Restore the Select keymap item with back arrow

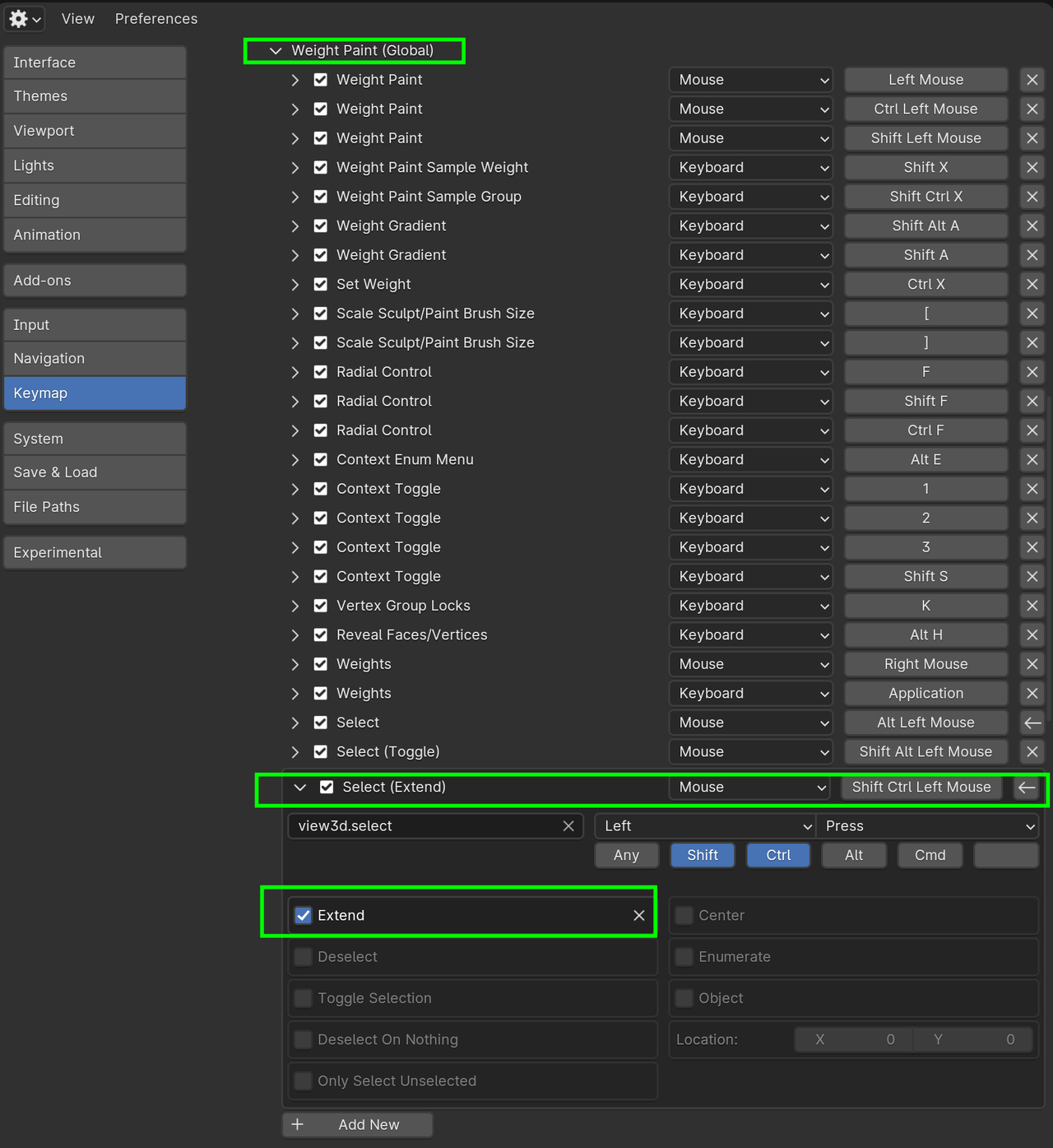pyautogui.click(x=1032, y=723)
